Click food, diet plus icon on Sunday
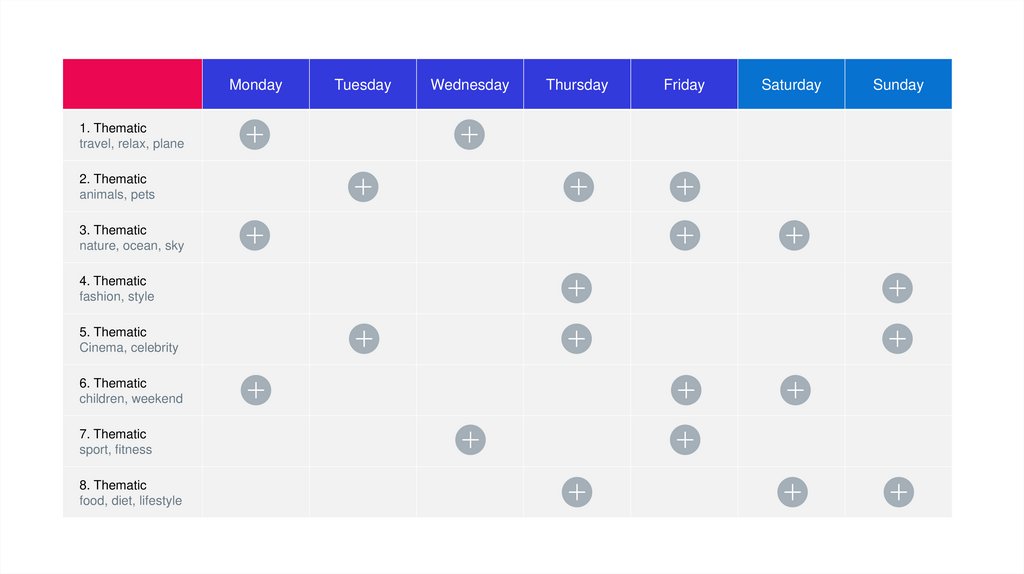1024x574 pixels. pos(899,492)
